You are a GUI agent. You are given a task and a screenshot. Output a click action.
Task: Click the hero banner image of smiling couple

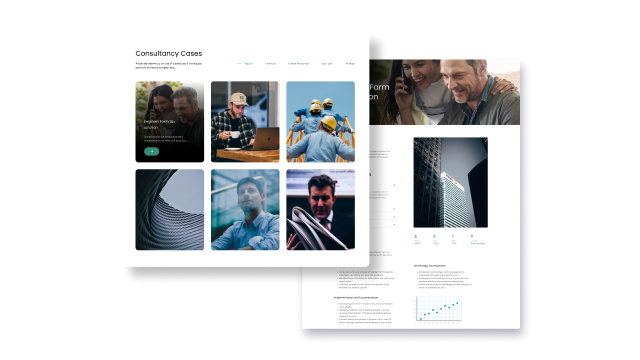444,92
